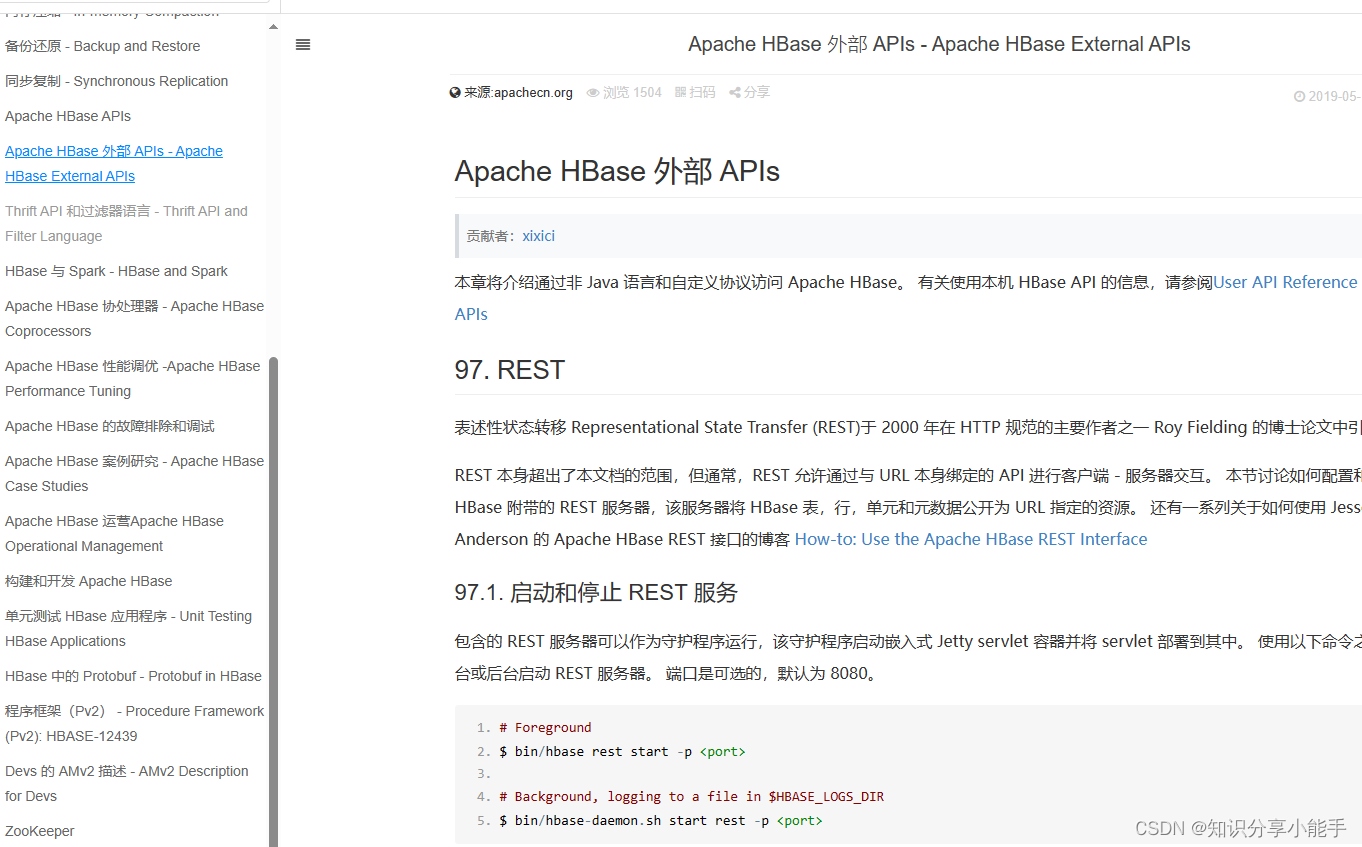Viewport: 1362px width, 847px height.
Task: Open Apache HBase 的故障排除和调试
Action: (x=110, y=426)
